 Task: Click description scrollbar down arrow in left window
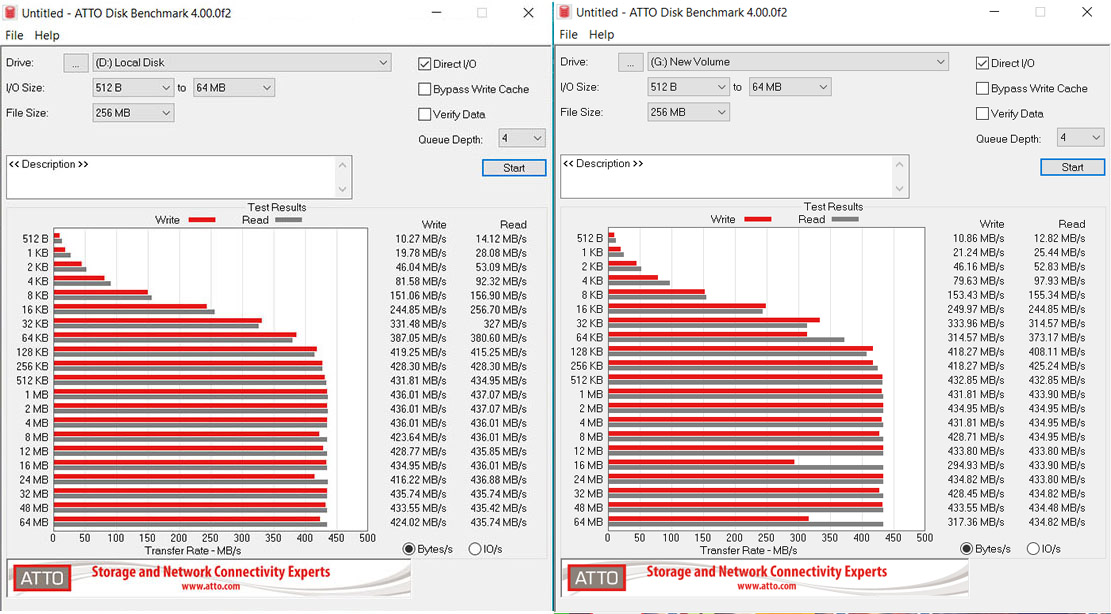click(x=343, y=189)
